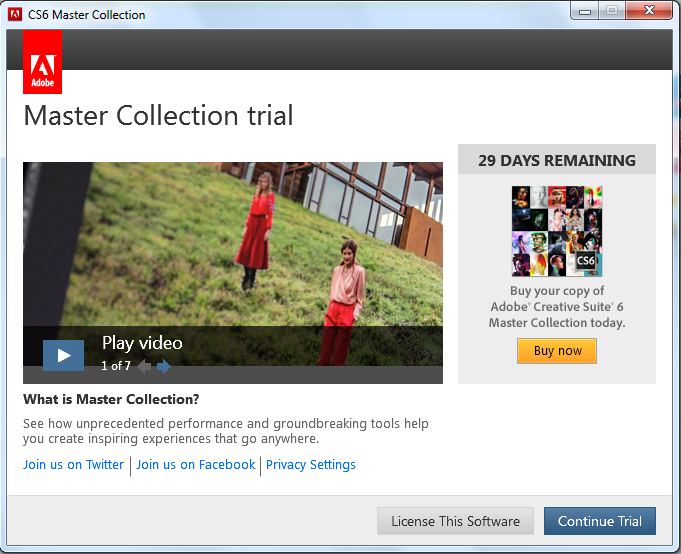Go to previous video with left arrow

click(144, 366)
